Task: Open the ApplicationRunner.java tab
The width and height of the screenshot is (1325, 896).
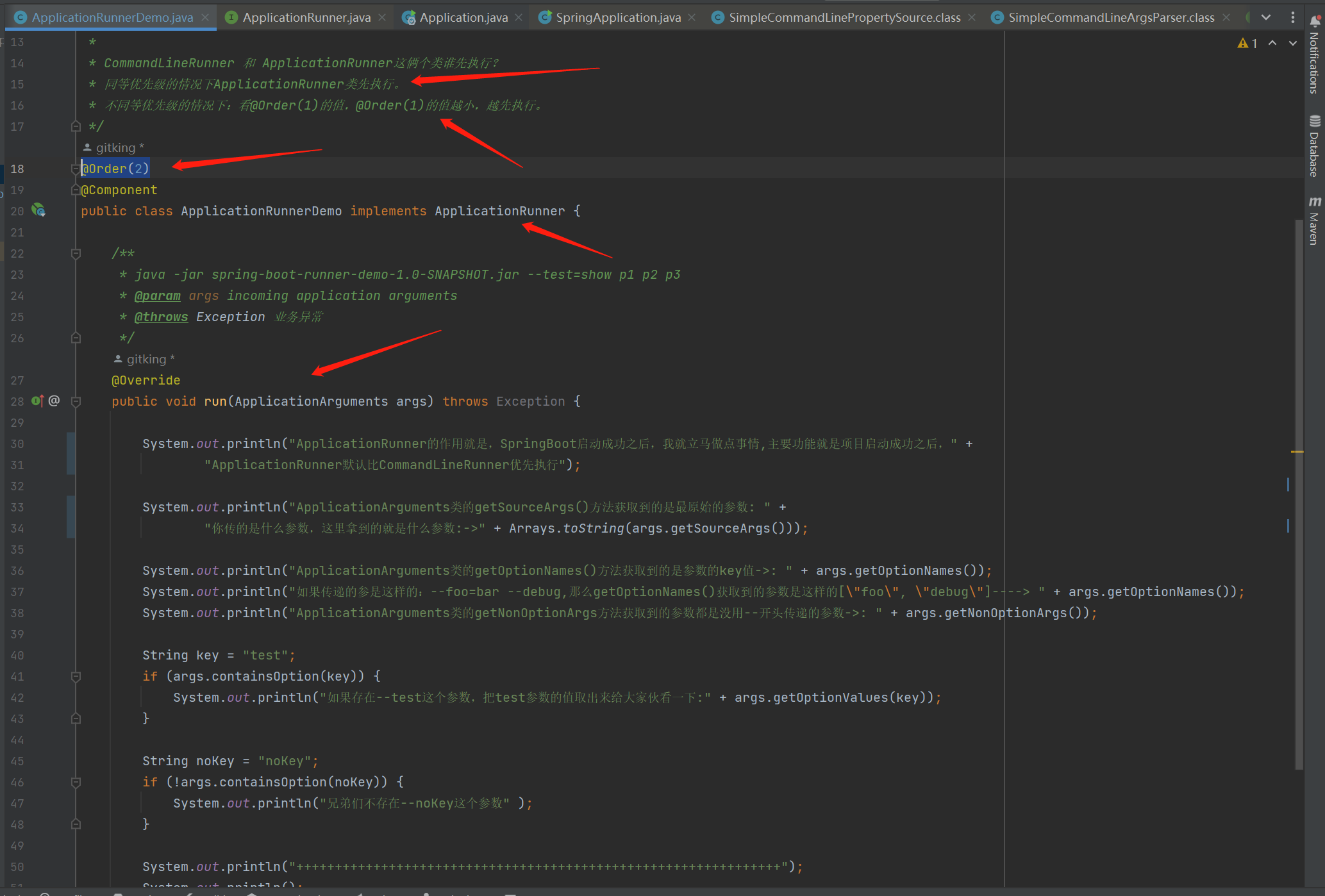Action: 306,17
